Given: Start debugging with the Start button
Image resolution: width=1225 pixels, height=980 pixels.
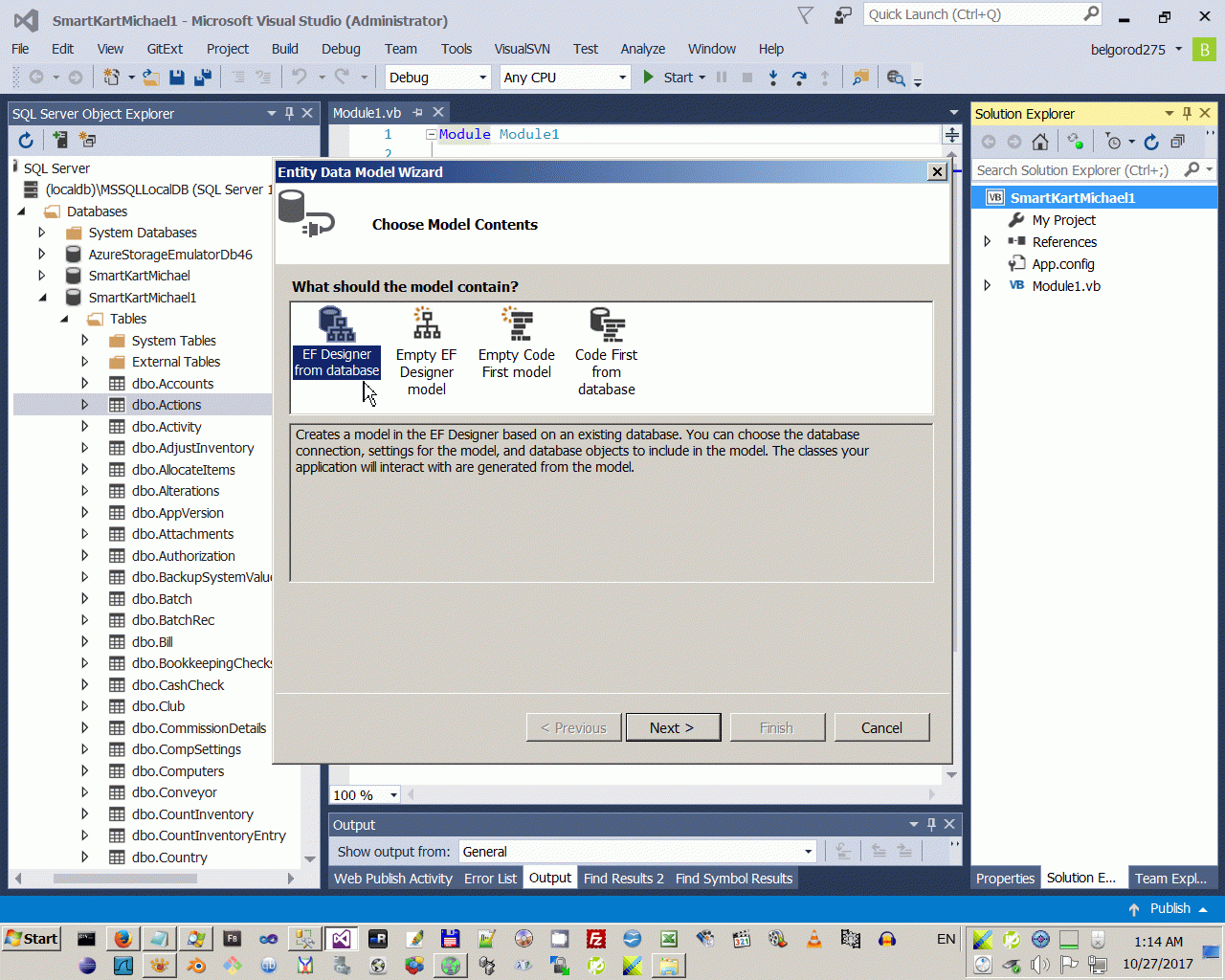Looking at the screenshot, I should coord(674,78).
